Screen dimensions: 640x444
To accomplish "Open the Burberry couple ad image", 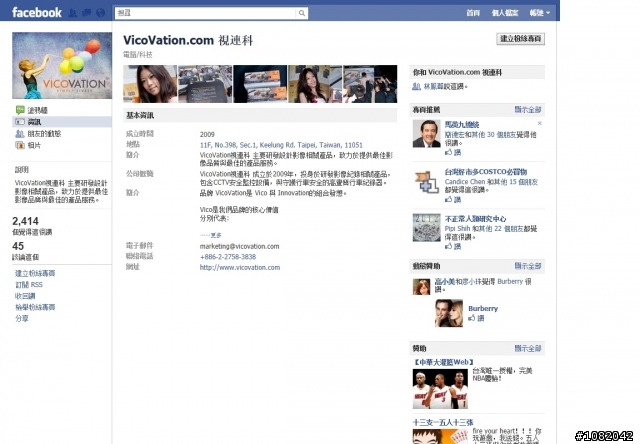I will [449, 313].
